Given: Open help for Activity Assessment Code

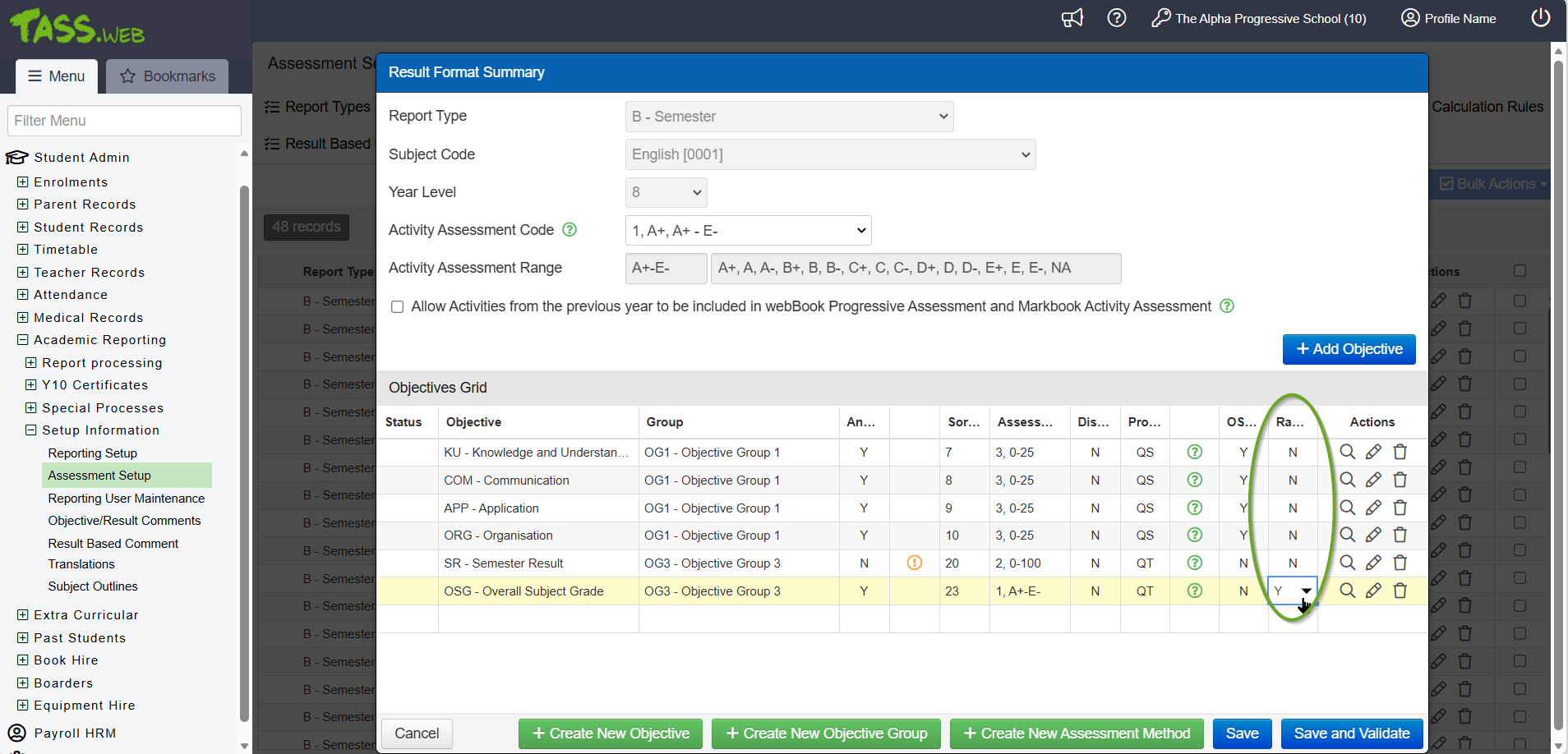Looking at the screenshot, I should (x=570, y=230).
